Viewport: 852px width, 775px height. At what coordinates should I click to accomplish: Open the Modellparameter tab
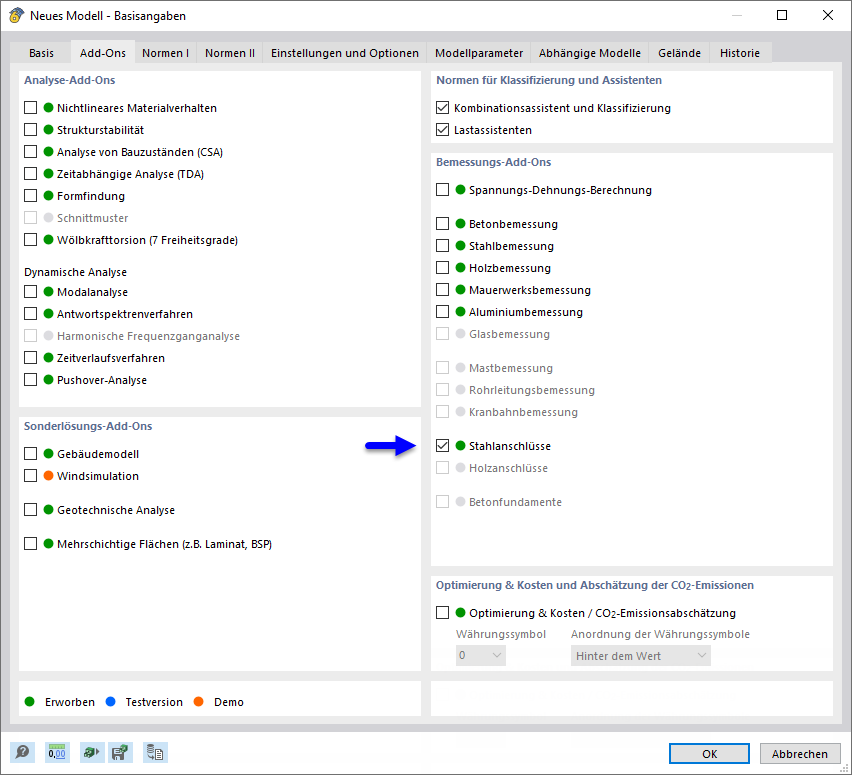click(477, 52)
